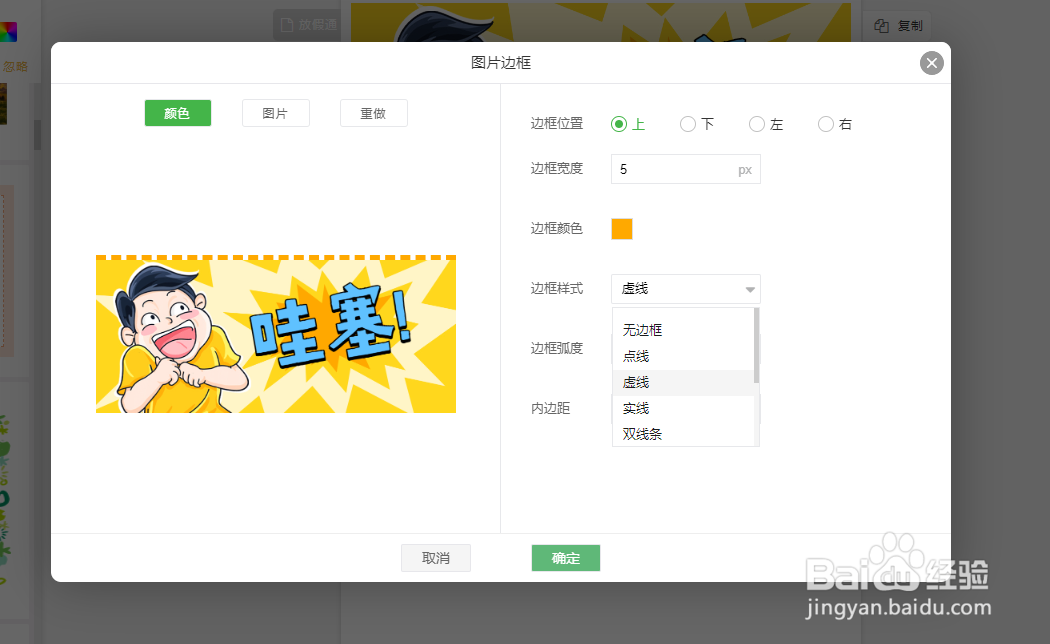This screenshot has width=1050, height=644.
Task: Choose 虚线 from the style list
Action: (x=683, y=382)
